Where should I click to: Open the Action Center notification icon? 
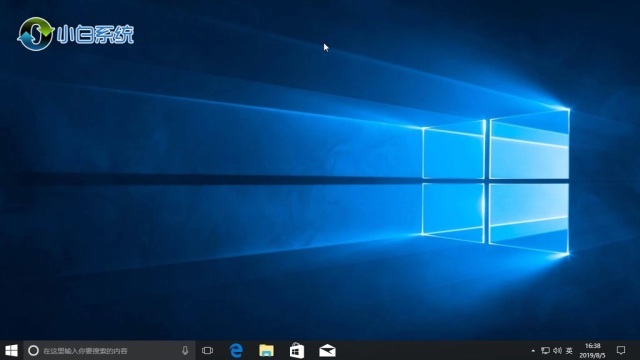click(621, 350)
